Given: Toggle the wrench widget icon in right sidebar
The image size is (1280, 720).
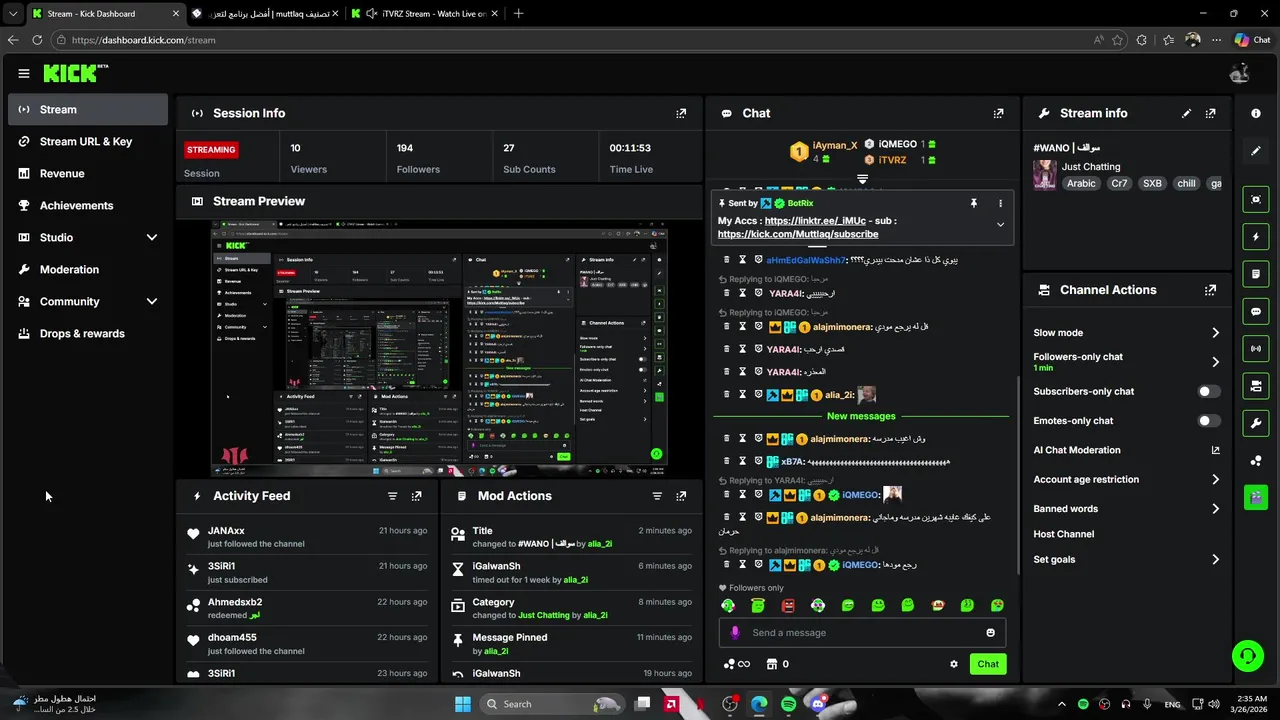Looking at the screenshot, I should 1256,423.
